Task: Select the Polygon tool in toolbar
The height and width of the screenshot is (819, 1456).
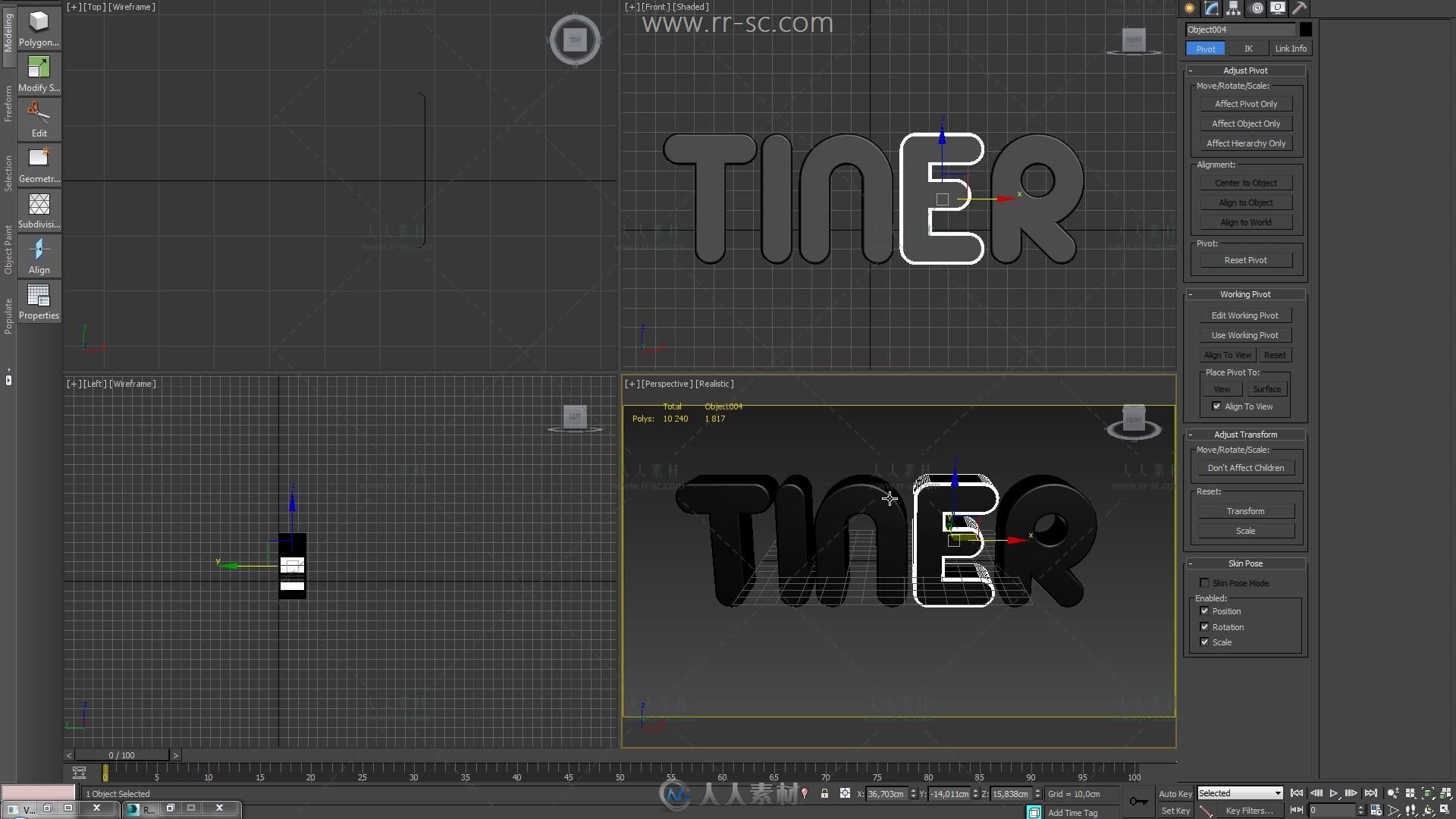Action: click(39, 29)
